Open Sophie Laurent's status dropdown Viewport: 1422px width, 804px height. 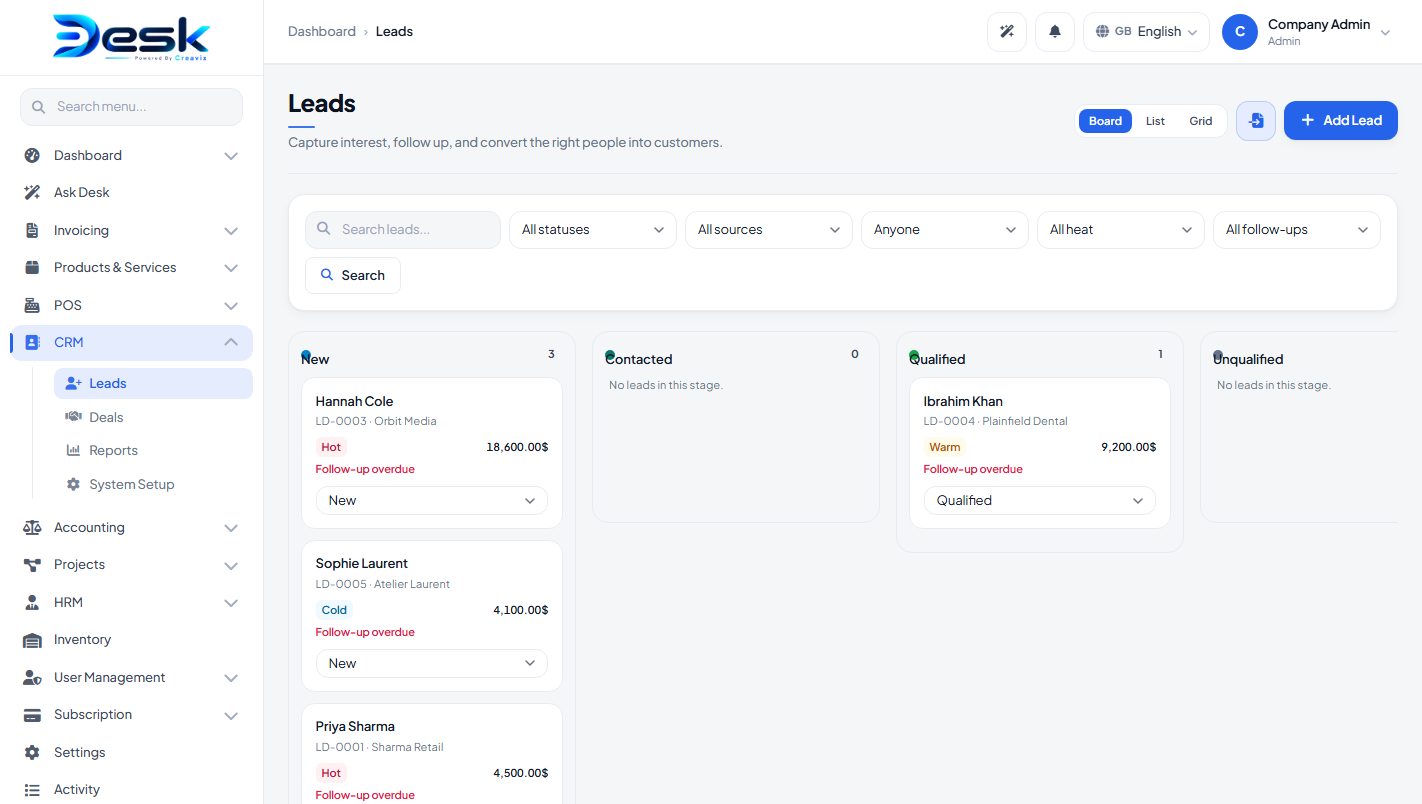(x=432, y=664)
